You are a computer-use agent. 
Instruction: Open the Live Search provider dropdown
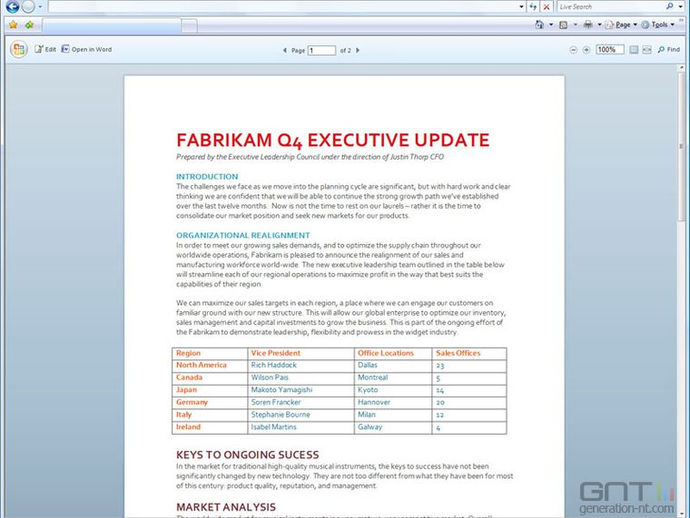[680, 7]
